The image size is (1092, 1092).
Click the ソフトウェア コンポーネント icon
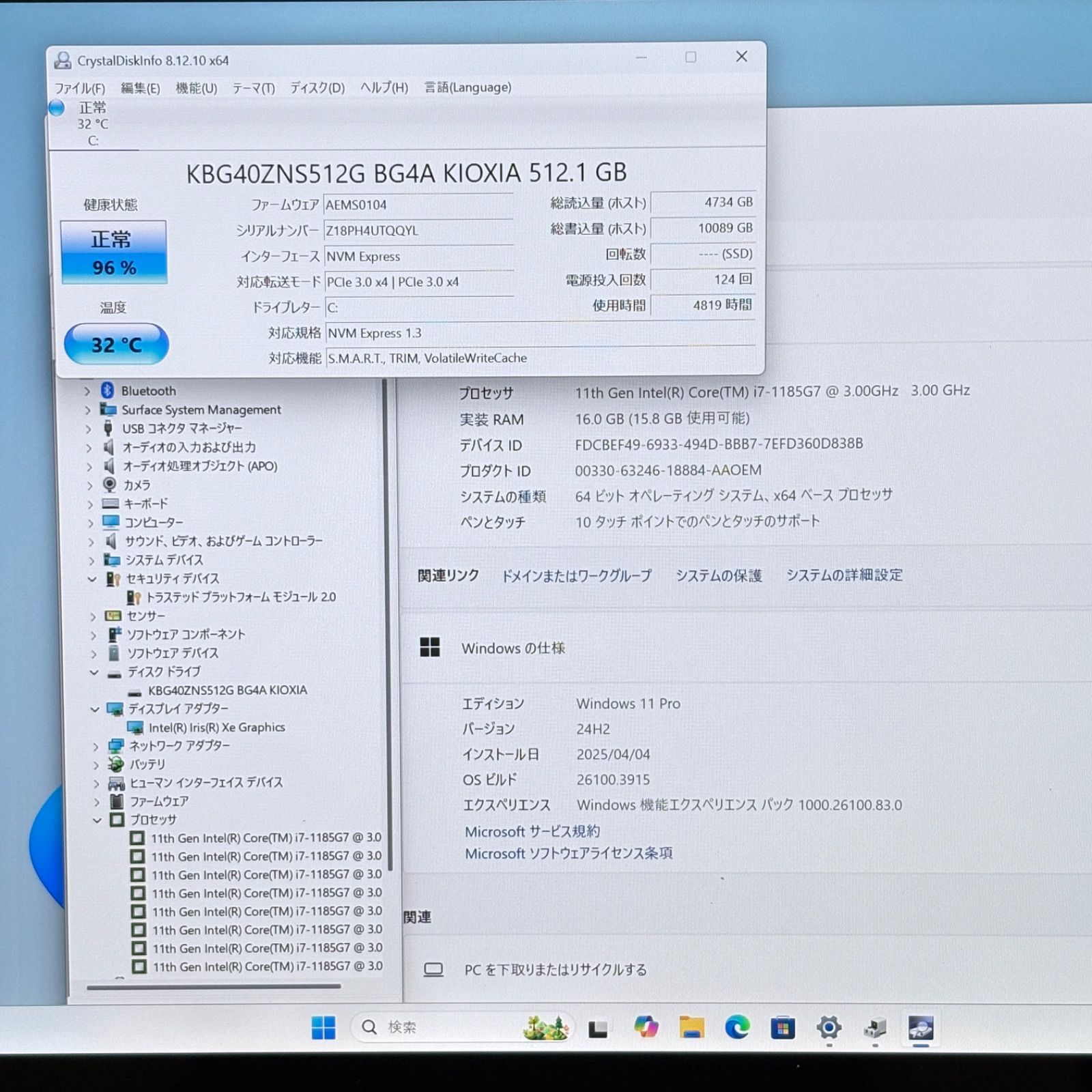point(114,634)
